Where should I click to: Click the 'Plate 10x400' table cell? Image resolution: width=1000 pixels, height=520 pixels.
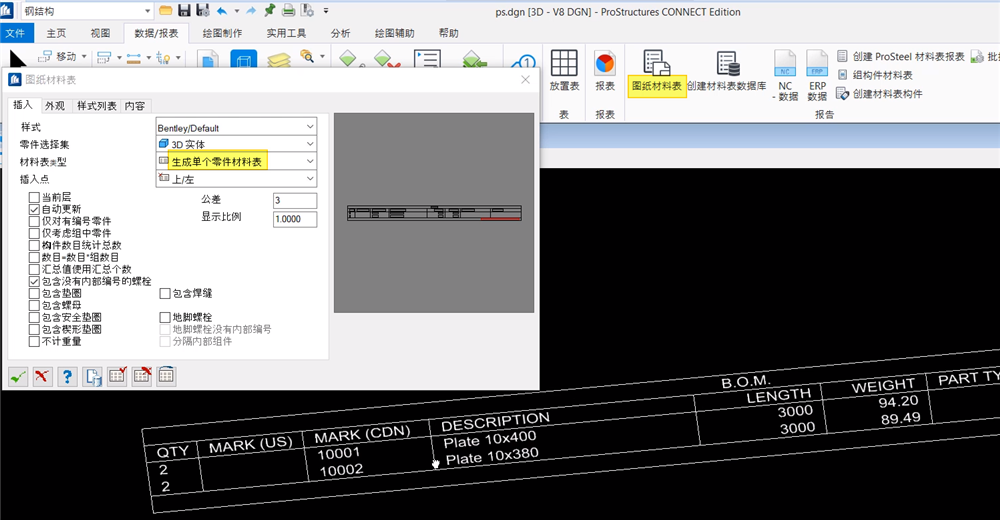(x=490, y=440)
